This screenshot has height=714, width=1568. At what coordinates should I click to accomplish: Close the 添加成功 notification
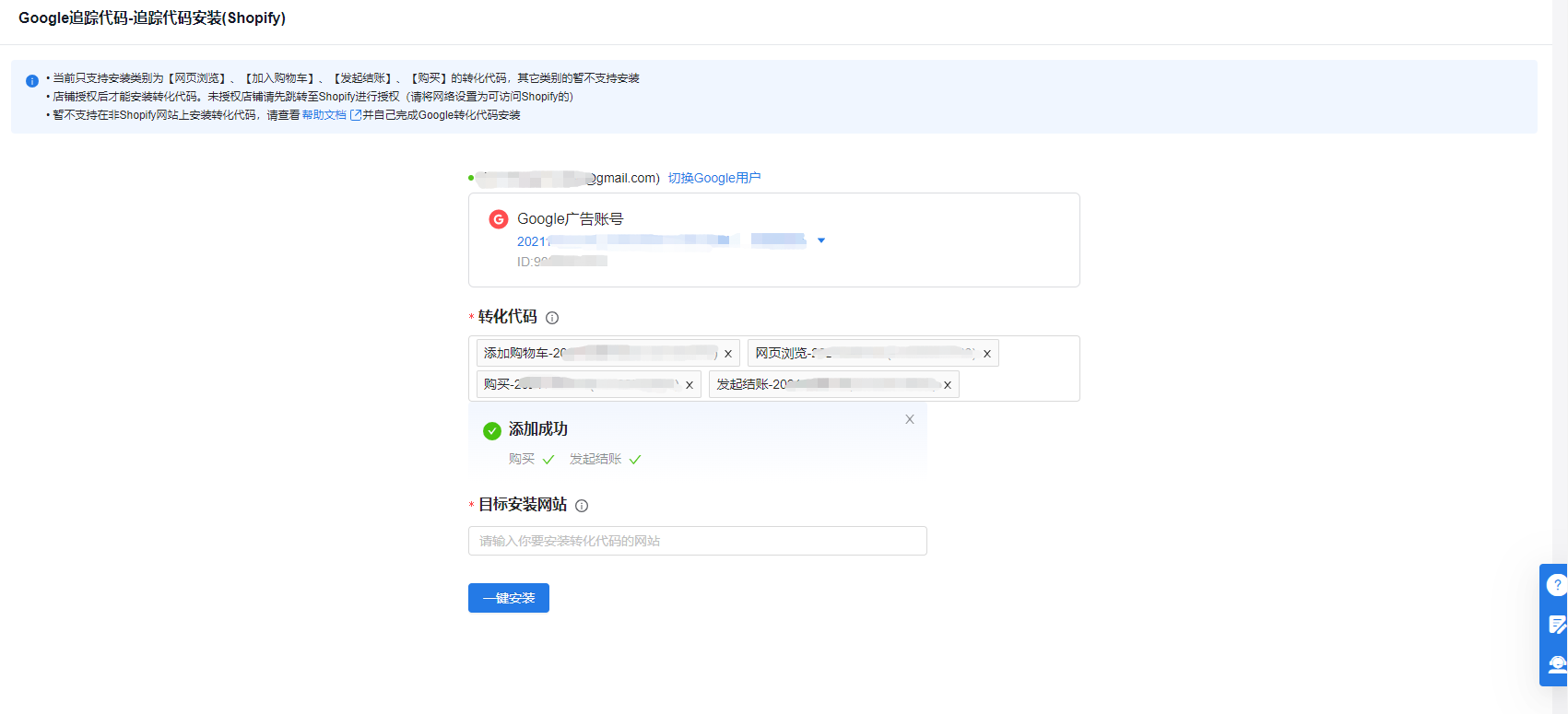pyautogui.click(x=910, y=419)
